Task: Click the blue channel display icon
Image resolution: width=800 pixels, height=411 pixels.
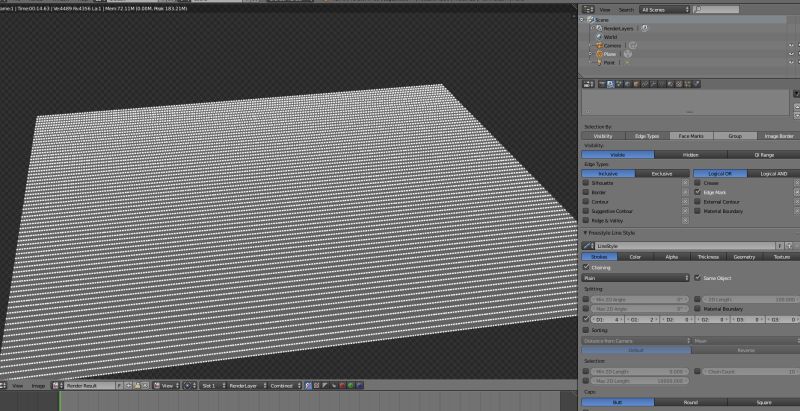Action: point(360,386)
